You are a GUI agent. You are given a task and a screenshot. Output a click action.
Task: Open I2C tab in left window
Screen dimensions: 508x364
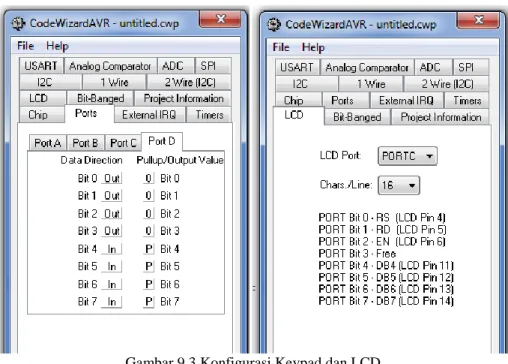point(51,82)
